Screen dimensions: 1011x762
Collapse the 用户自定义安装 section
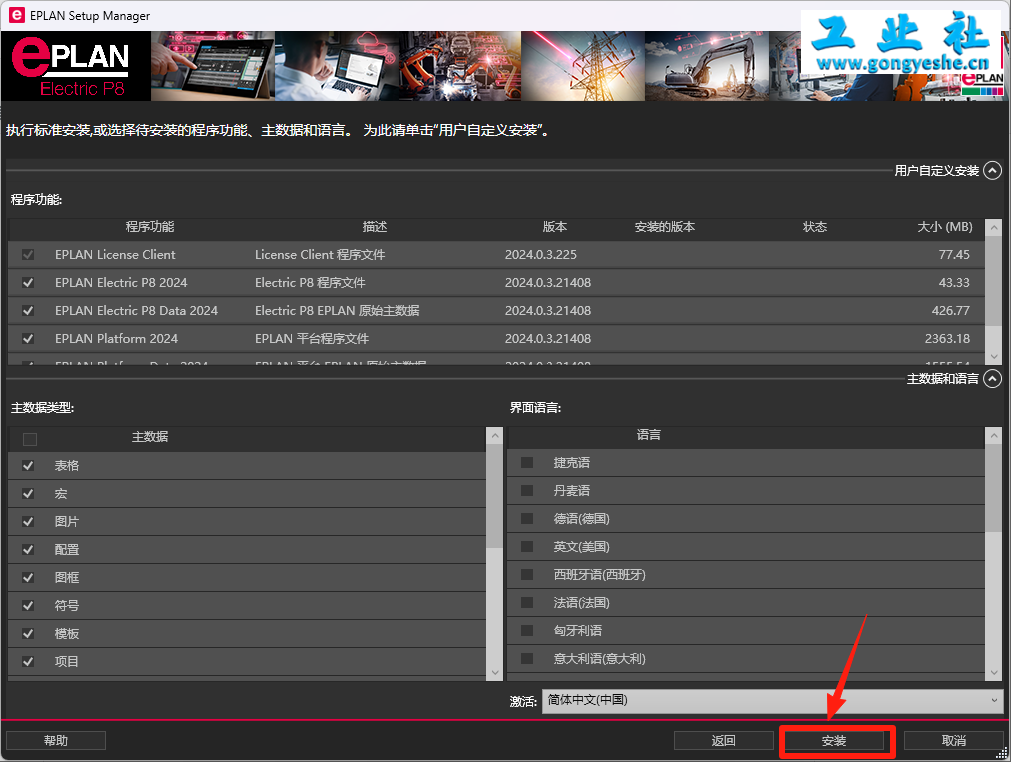click(992, 170)
